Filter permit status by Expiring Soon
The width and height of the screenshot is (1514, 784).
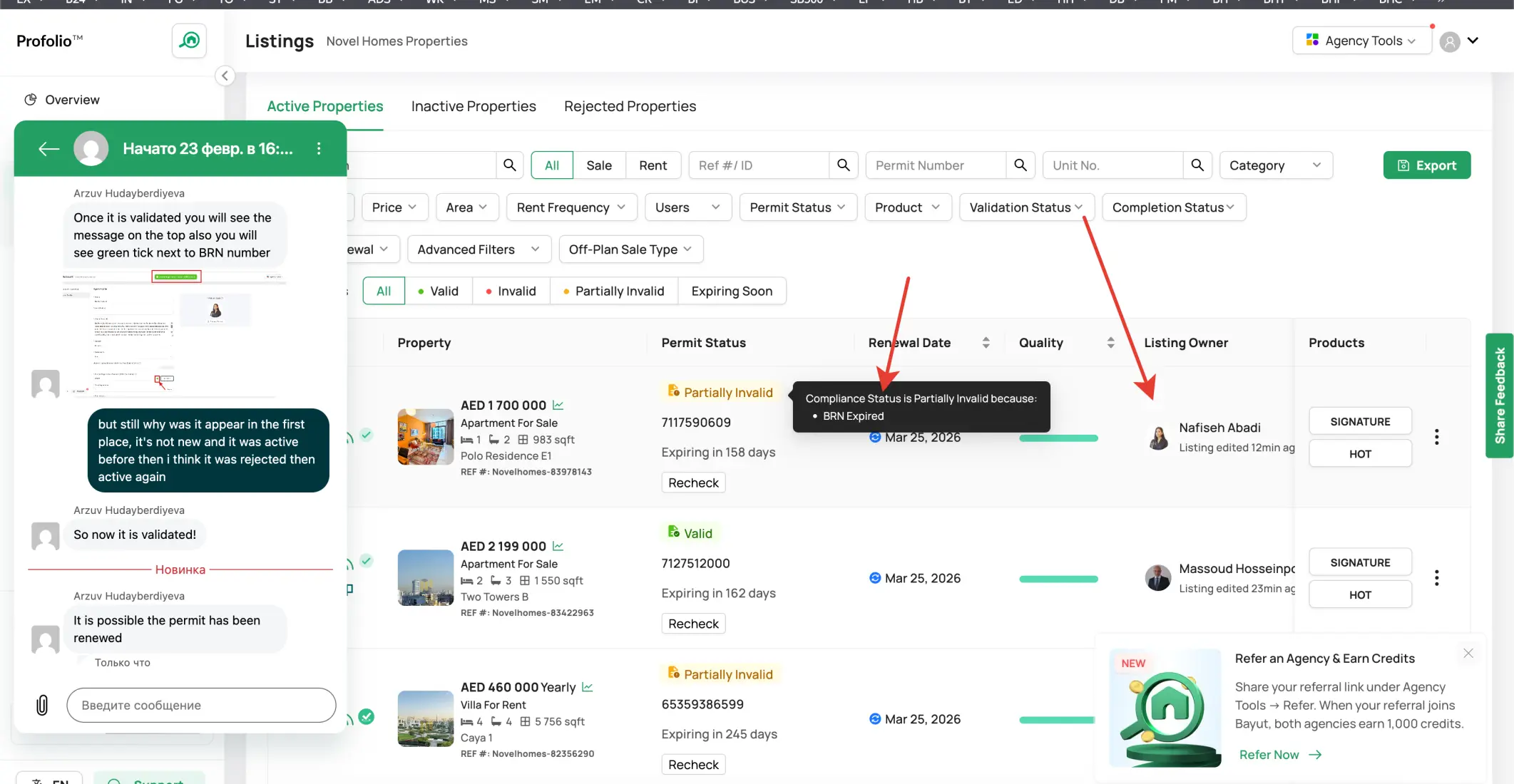pyautogui.click(x=732, y=291)
